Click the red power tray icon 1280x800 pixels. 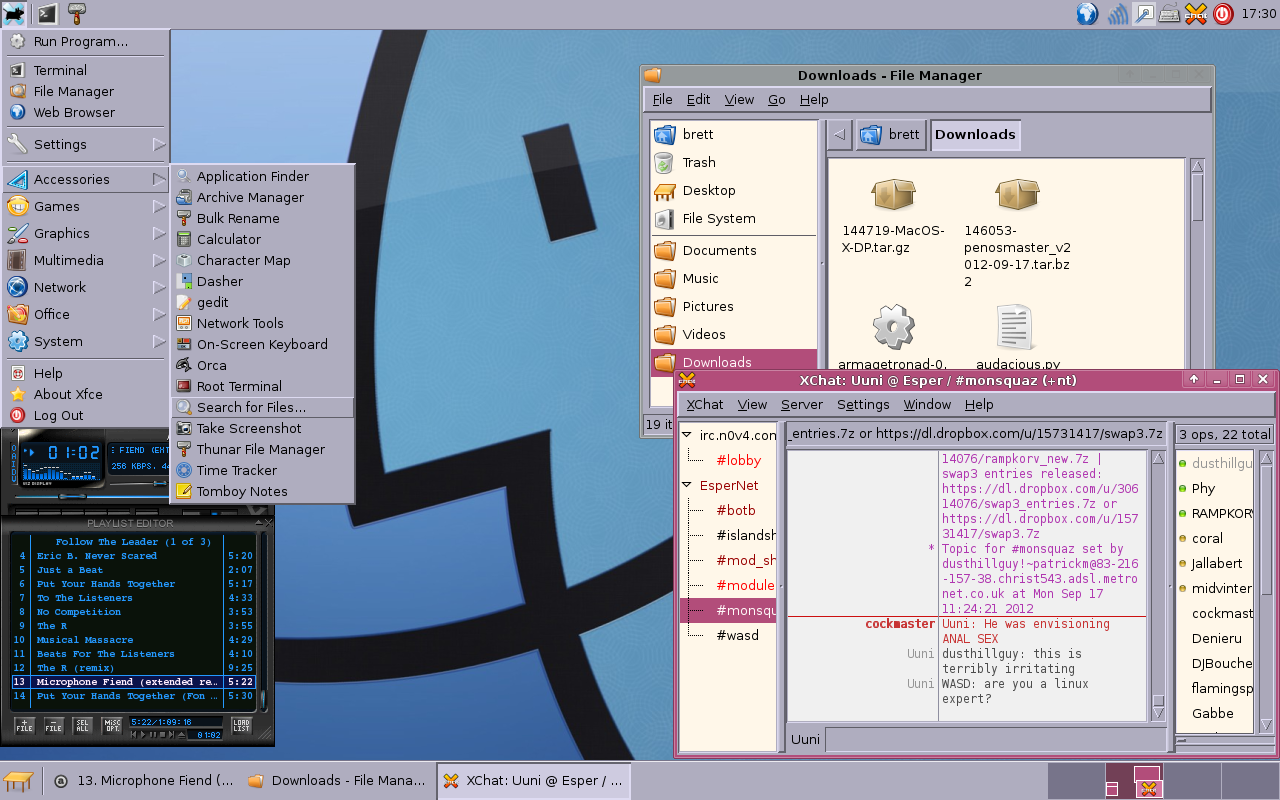[1222, 14]
